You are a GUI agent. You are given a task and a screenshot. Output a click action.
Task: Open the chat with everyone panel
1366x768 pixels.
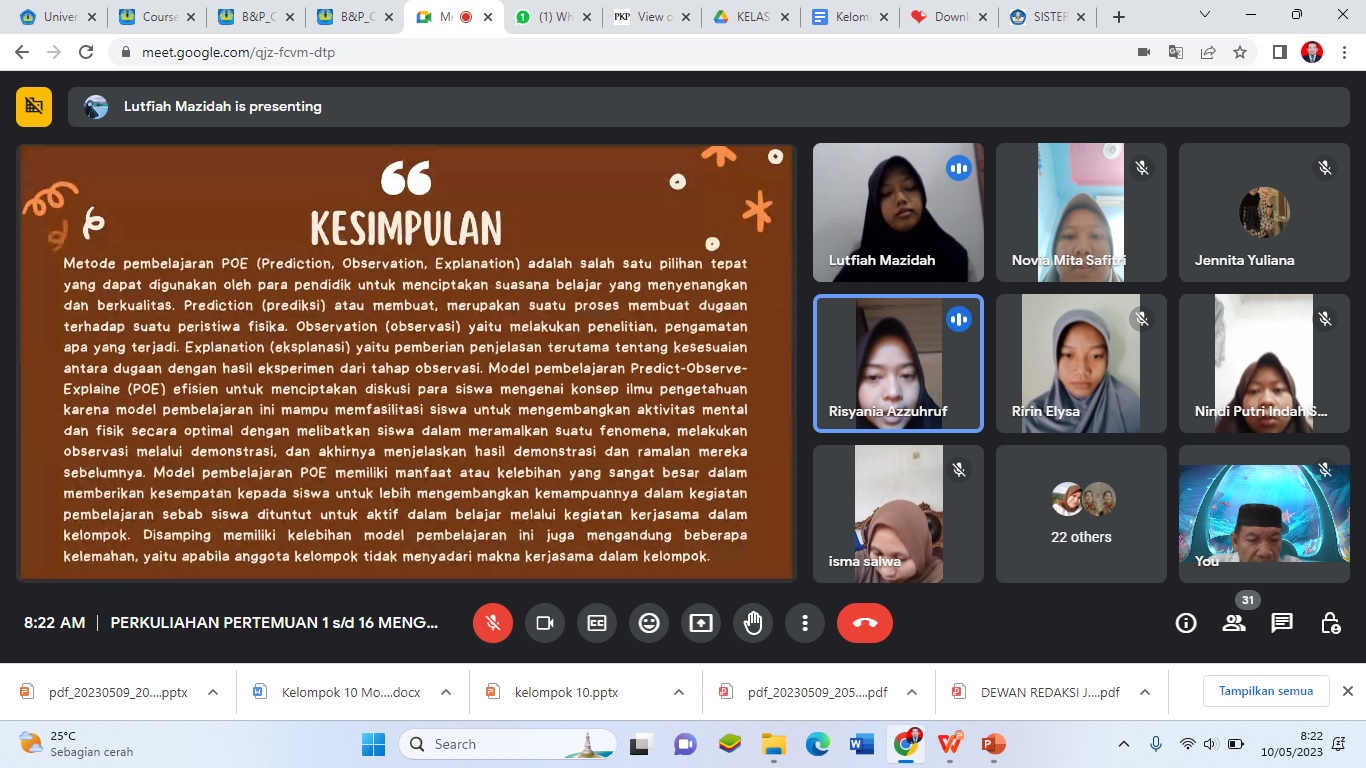click(1282, 623)
